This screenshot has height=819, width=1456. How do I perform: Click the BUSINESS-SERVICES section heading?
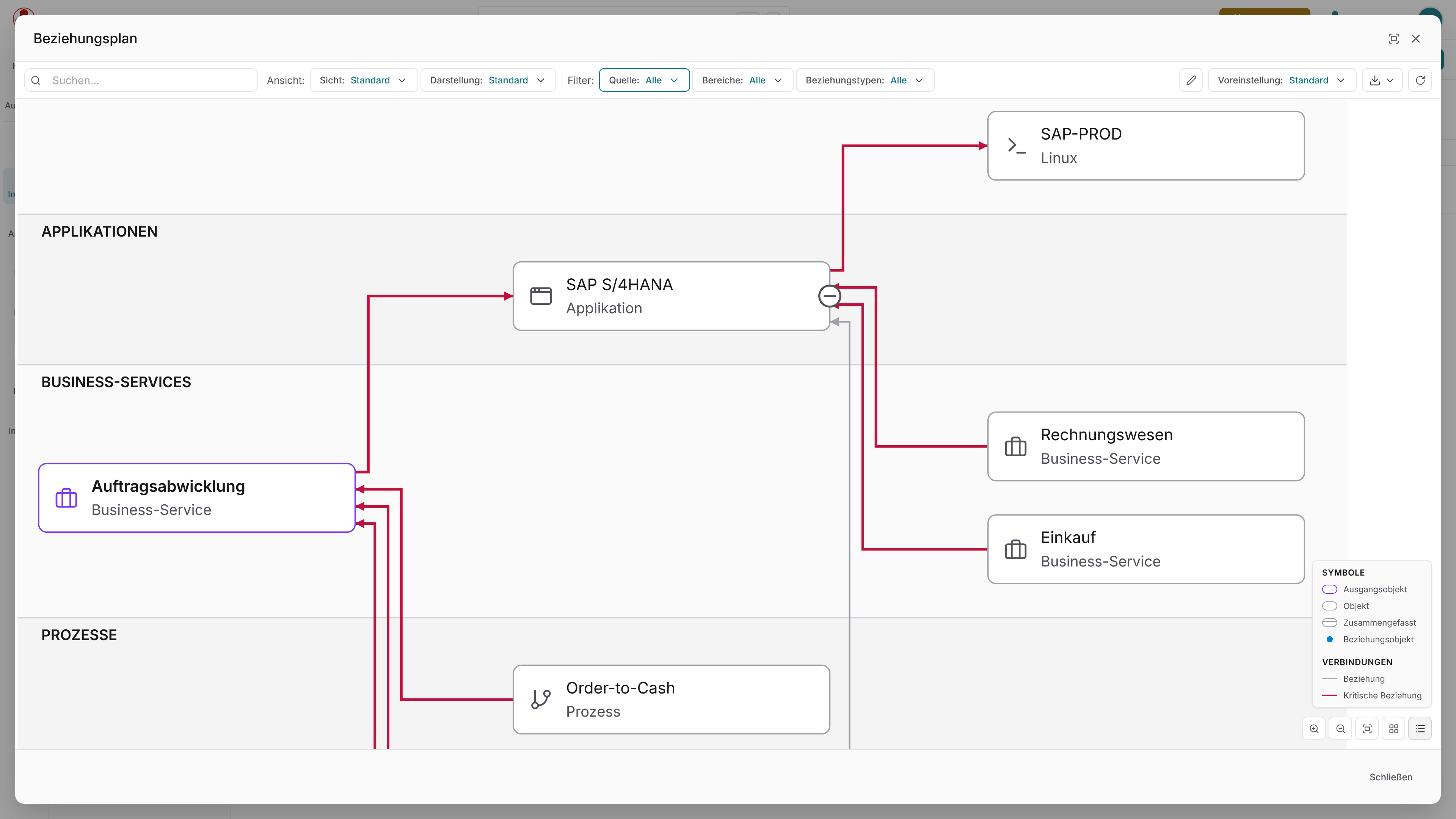pyautogui.click(x=116, y=382)
